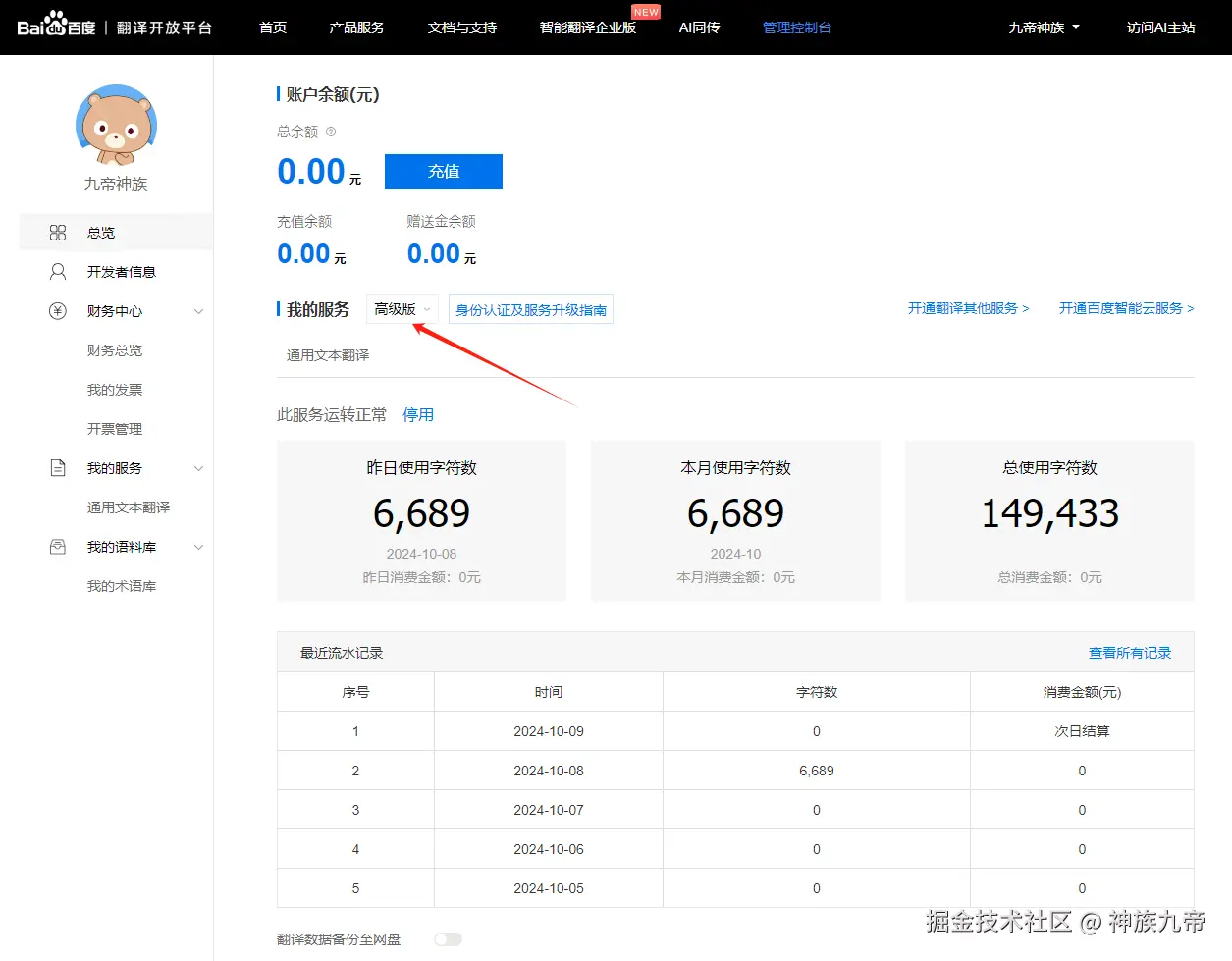Collapse the 我的服务 sidebar section chevron
The image size is (1232, 961).
click(x=198, y=468)
